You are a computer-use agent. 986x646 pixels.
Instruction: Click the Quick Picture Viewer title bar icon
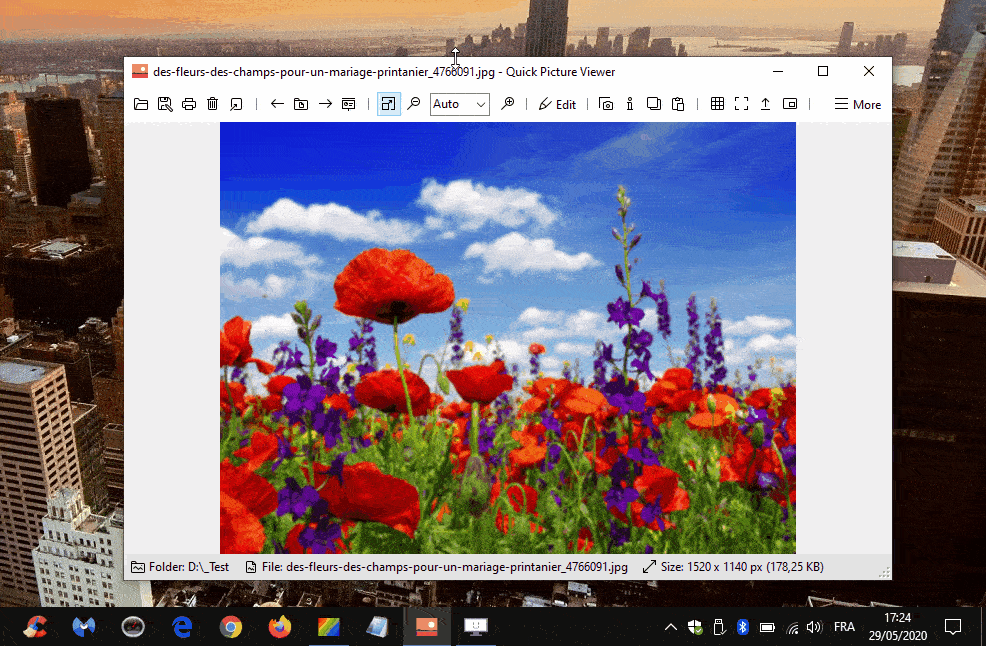click(140, 71)
